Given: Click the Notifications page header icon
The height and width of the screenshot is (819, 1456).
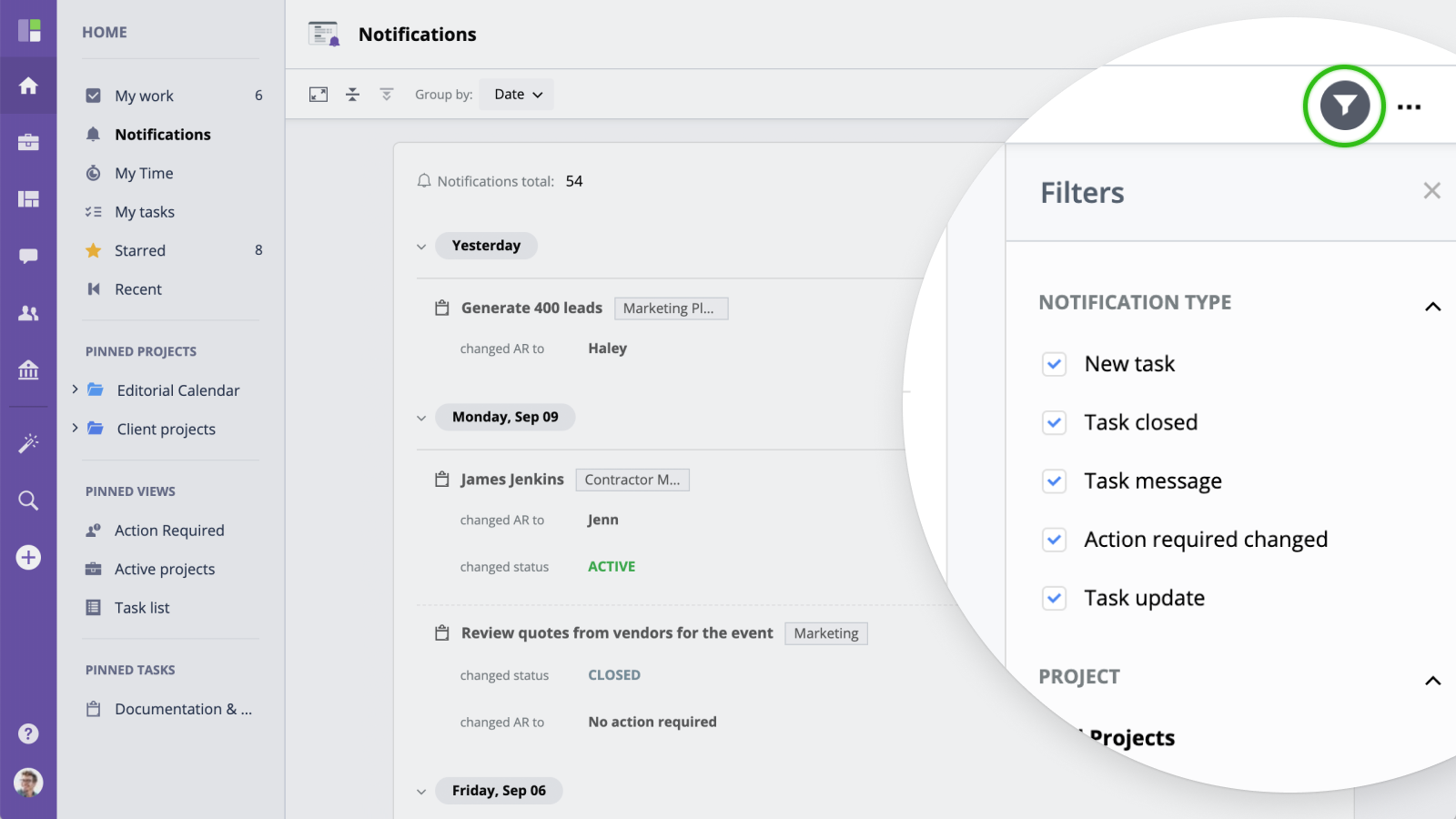Looking at the screenshot, I should tap(324, 34).
